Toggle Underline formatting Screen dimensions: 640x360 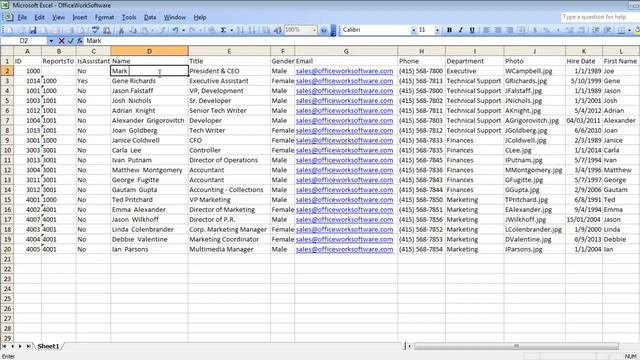(x=472, y=30)
